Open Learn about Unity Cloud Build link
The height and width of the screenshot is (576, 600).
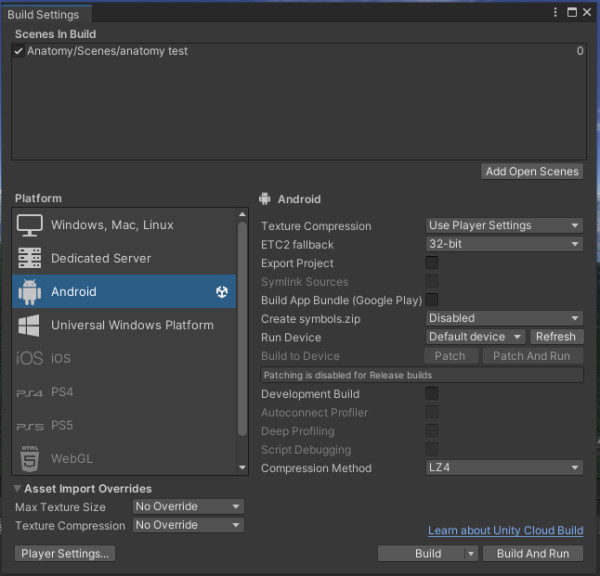[x=505, y=530]
